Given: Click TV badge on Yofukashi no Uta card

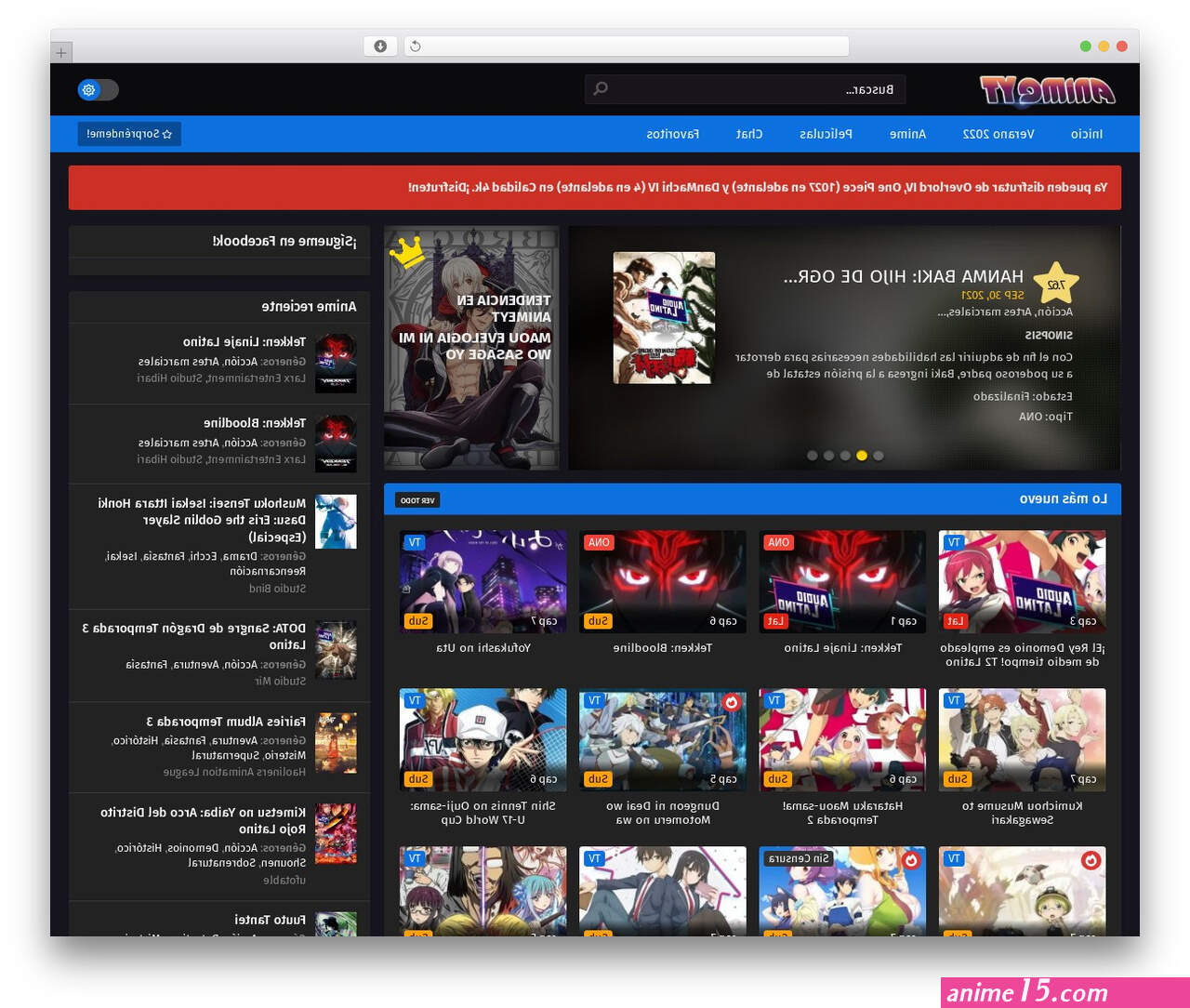Looking at the screenshot, I should [415, 542].
